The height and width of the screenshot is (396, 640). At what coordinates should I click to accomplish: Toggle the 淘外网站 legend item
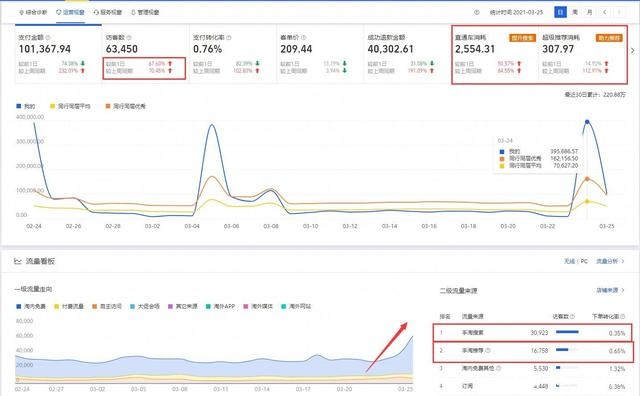click(296, 306)
